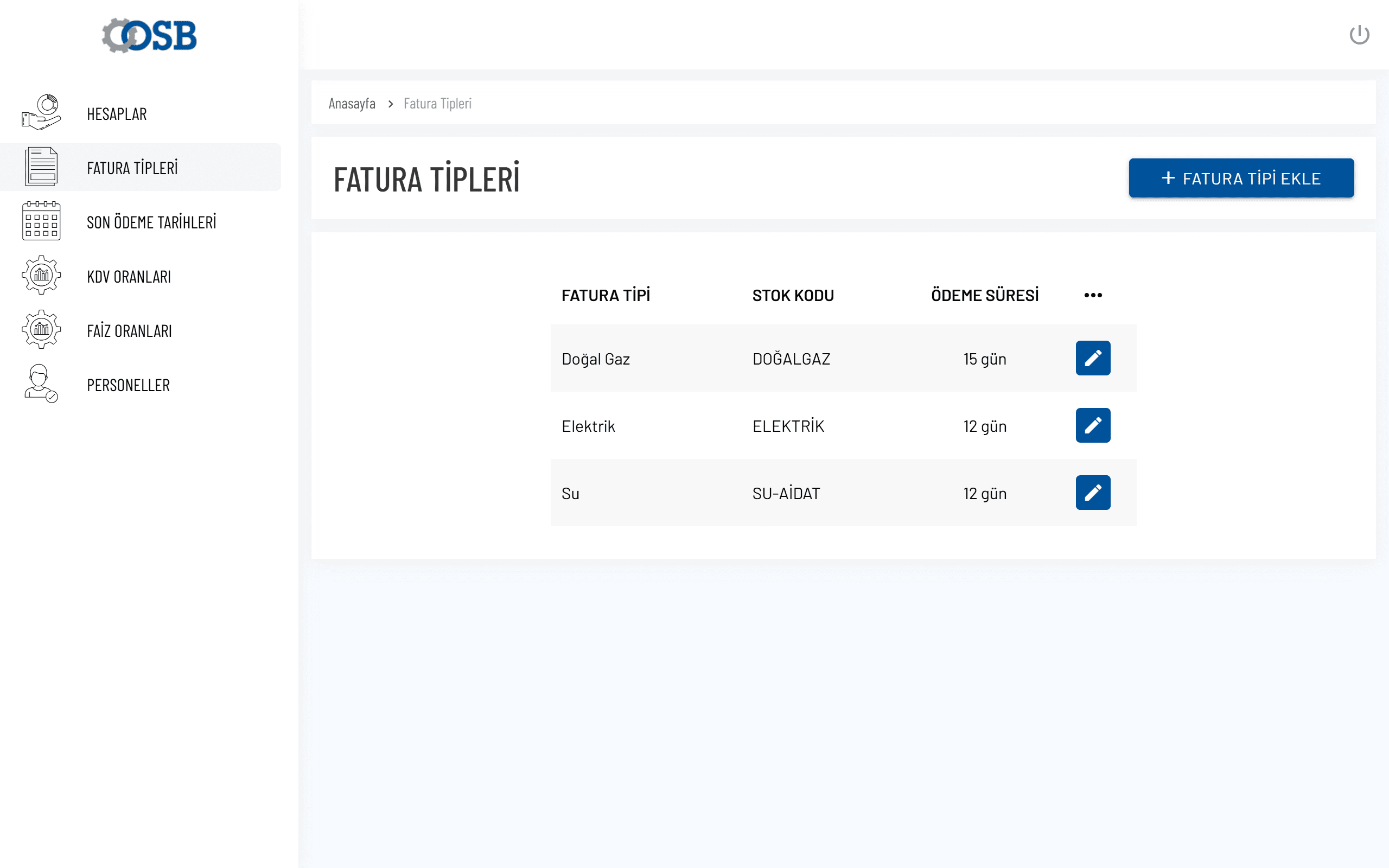Edit the Elektrik invoice type row
The width and height of the screenshot is (1389, 868).
click(x=1092, y=425)
